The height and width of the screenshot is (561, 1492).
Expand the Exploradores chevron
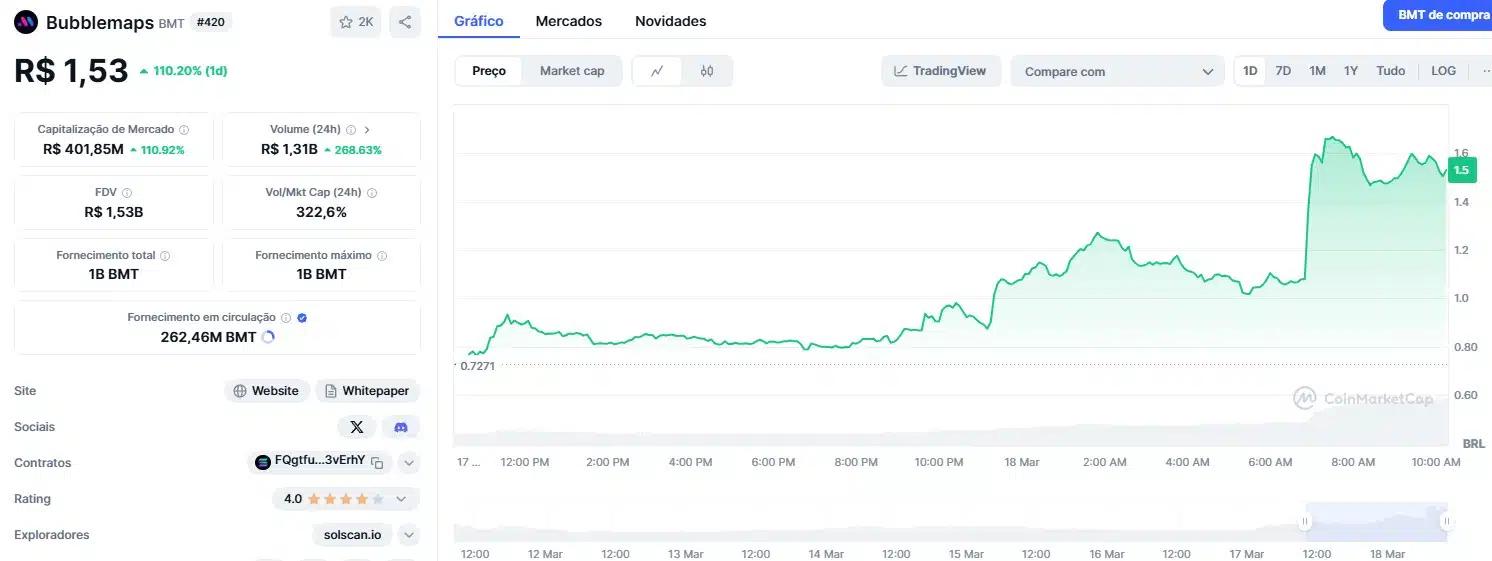point(408,535)
